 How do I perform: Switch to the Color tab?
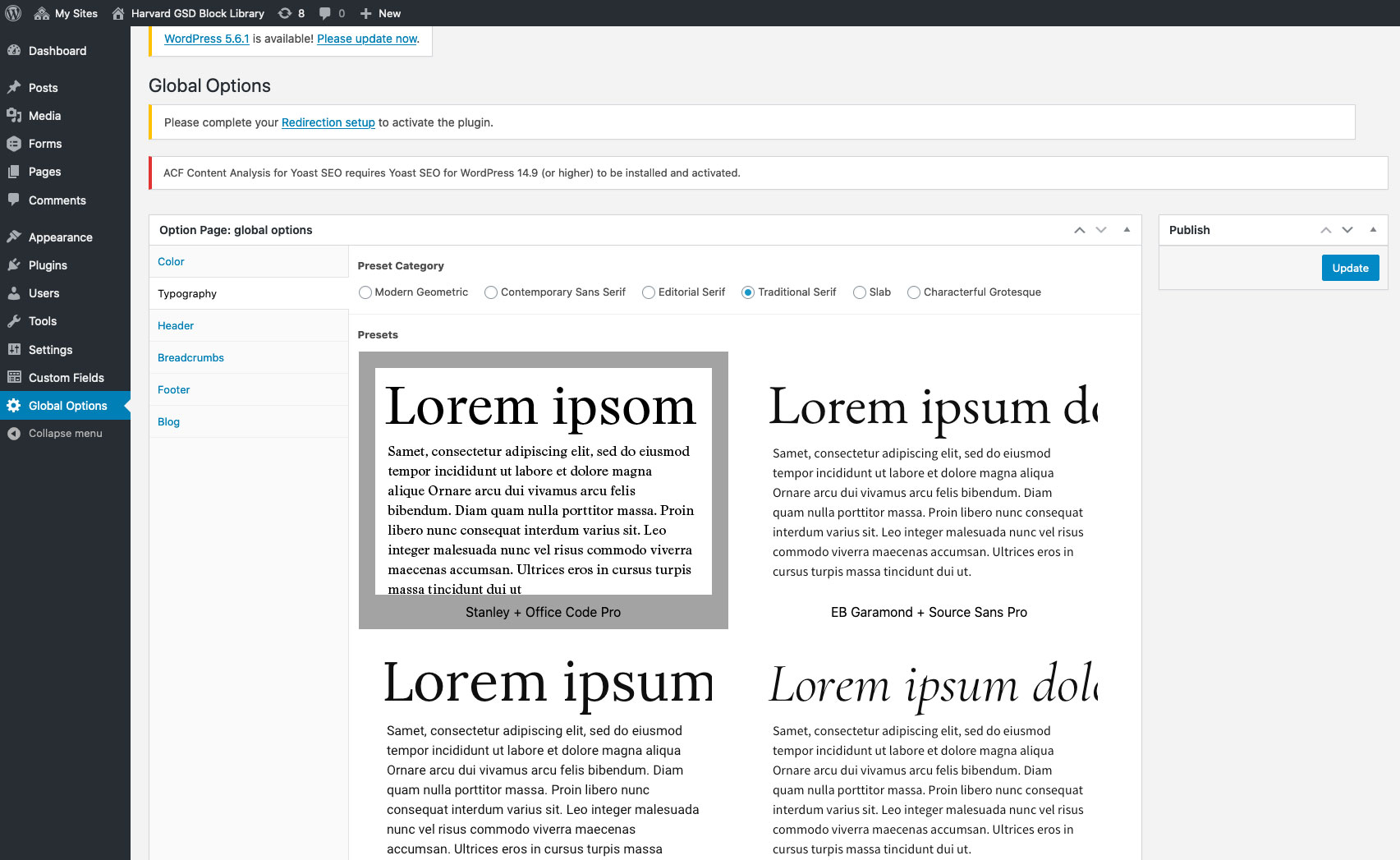[171, 261]
